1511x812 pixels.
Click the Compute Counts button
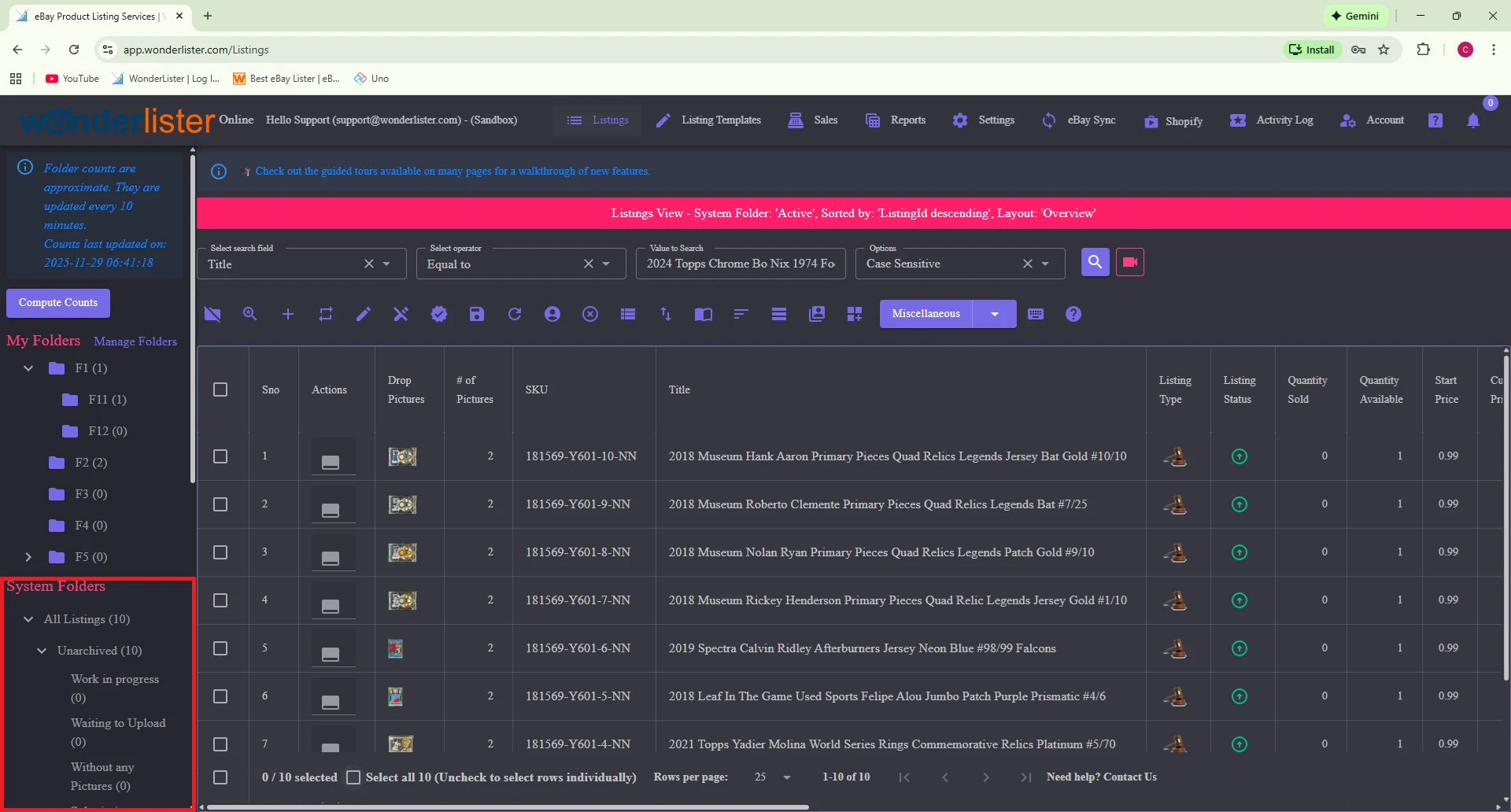pyautogui.click(x=57, y=303)
